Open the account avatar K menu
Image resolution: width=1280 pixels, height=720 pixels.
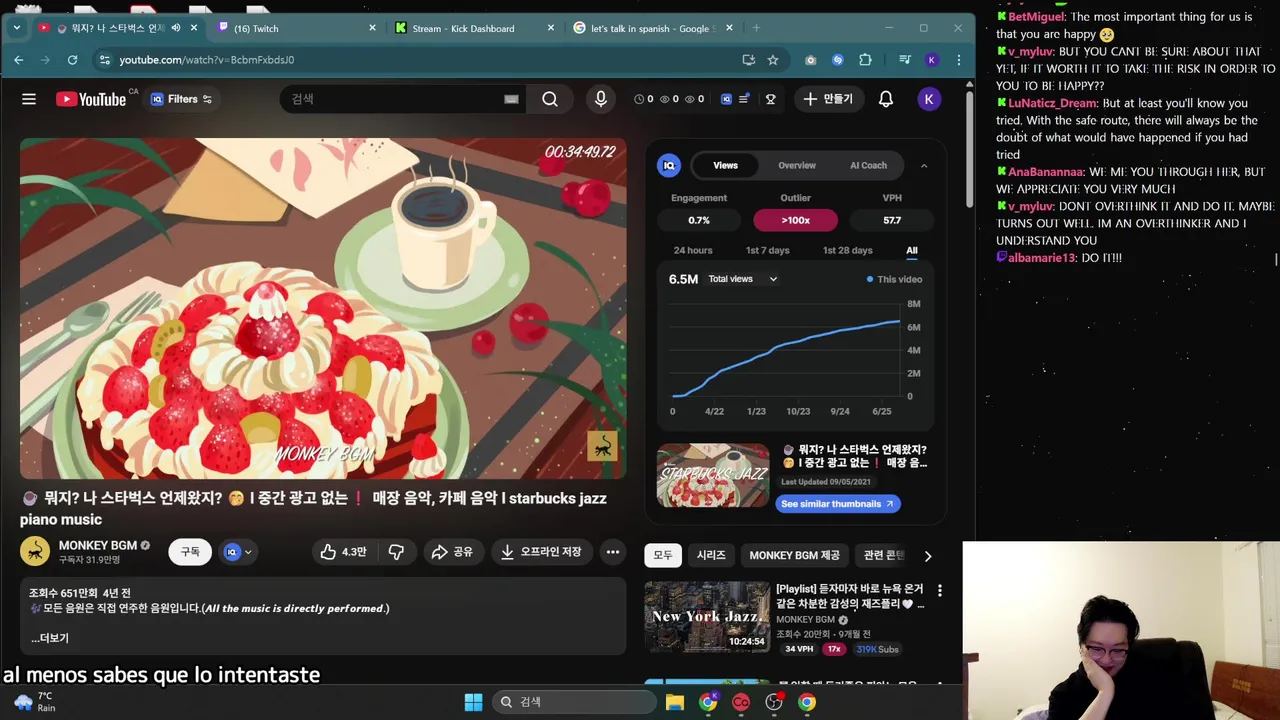coord(929,99)
